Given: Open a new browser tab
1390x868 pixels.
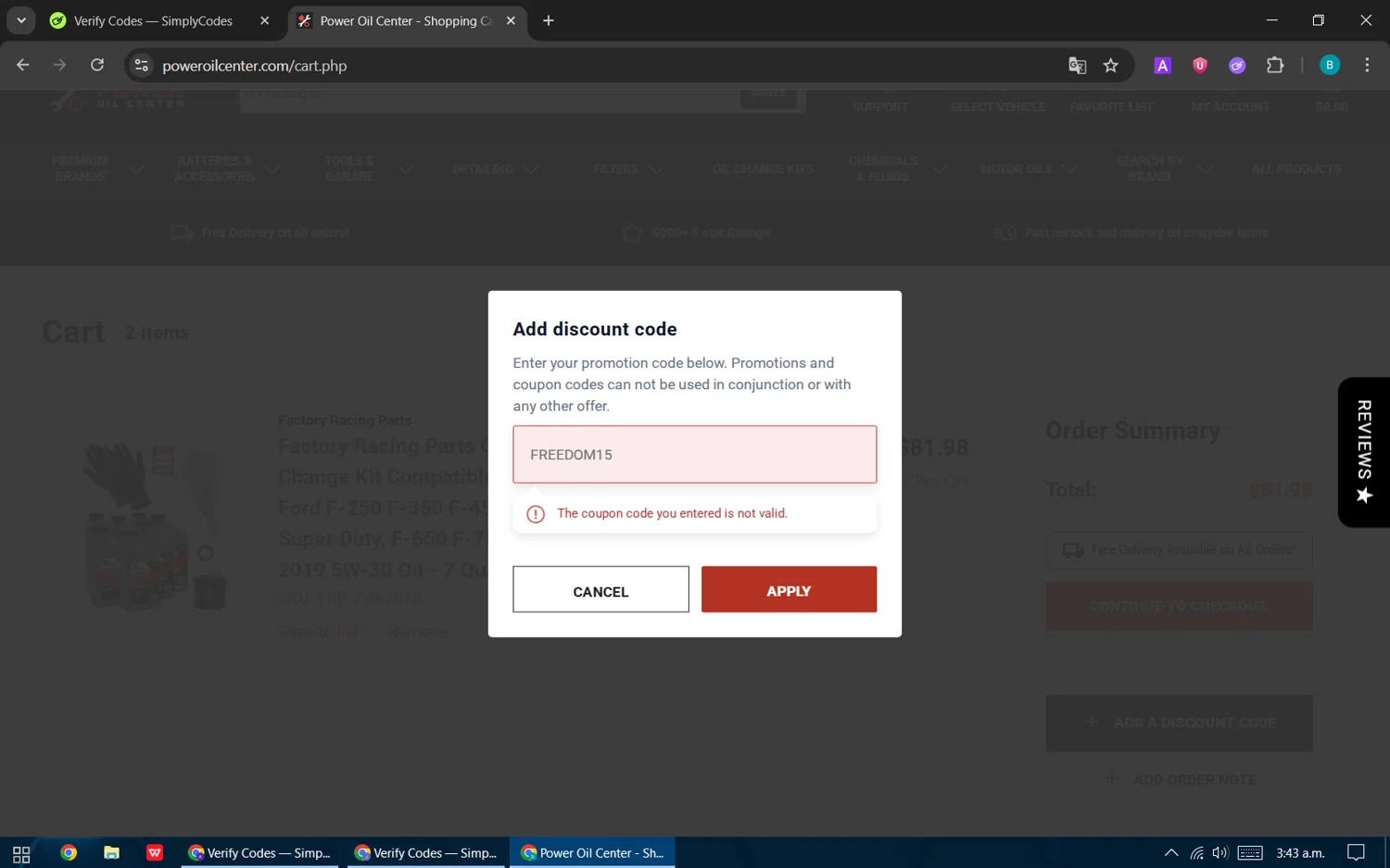Looking at the screenshot, I should pos(549,20).
